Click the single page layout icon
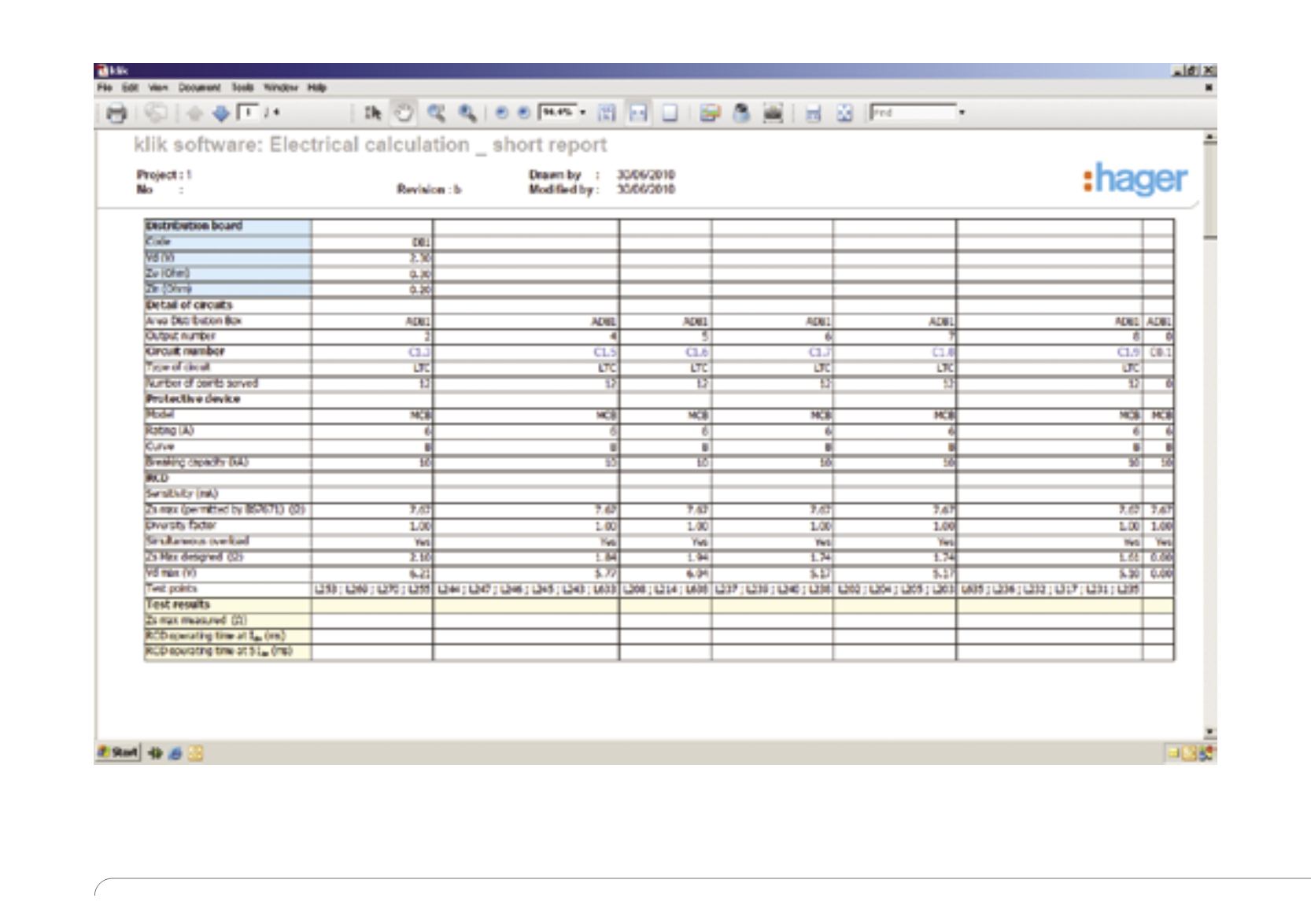 coord(670,113)
